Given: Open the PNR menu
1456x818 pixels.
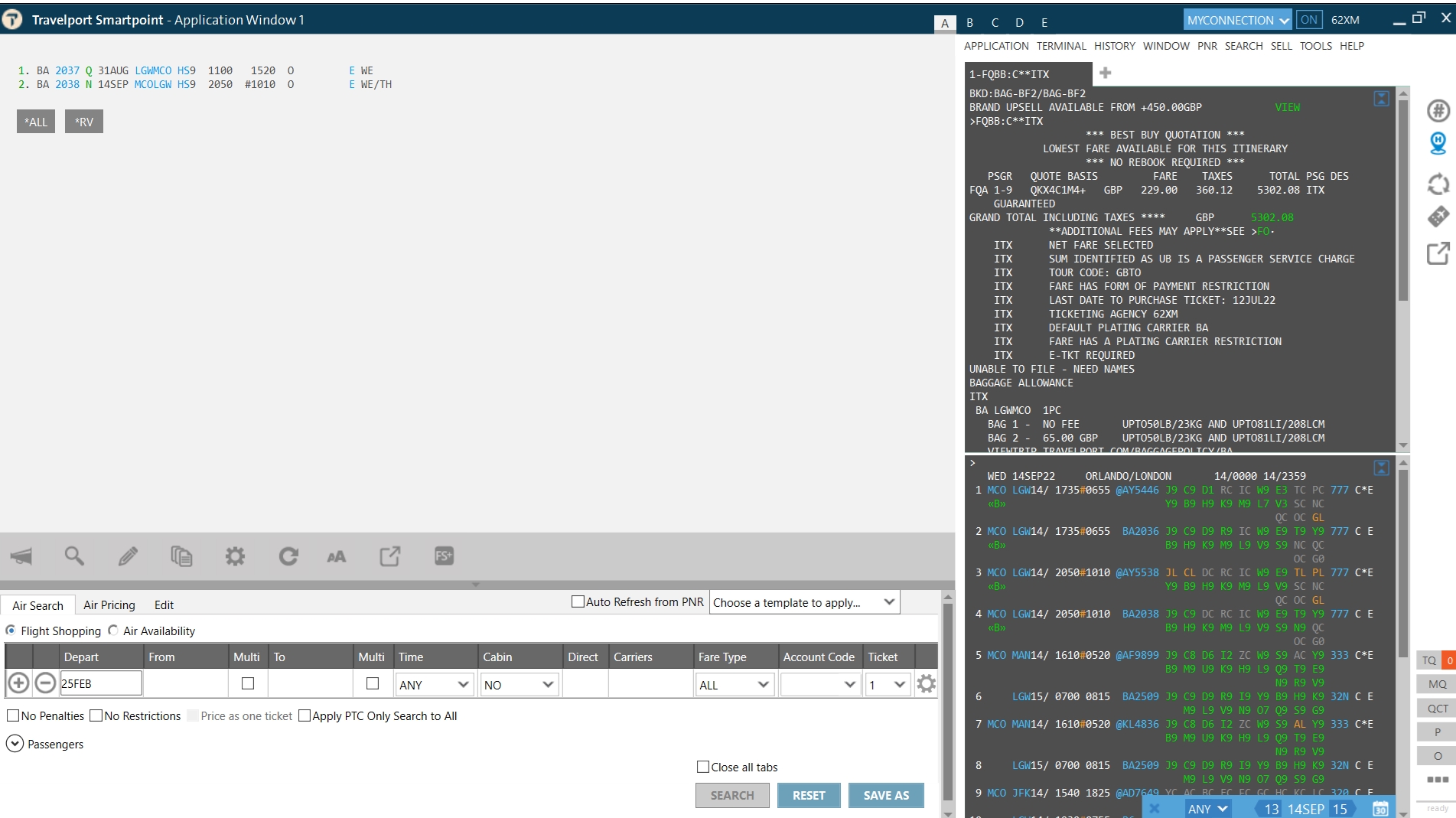Looking at the screenshot, I should click(1207, 46).
